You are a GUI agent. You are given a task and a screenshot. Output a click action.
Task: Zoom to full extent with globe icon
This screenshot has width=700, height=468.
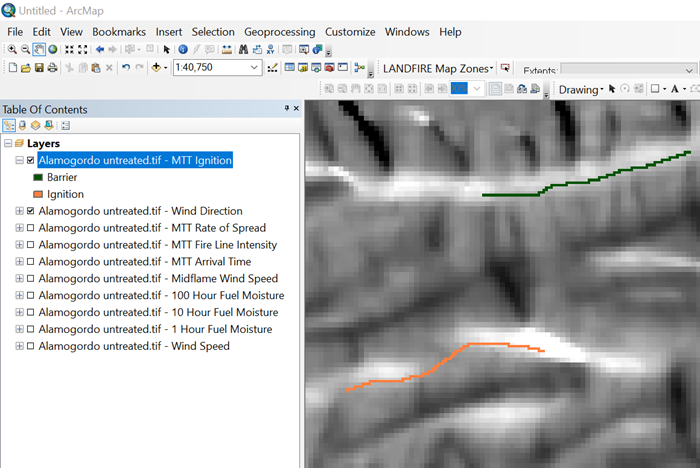[x=53, y=50]
